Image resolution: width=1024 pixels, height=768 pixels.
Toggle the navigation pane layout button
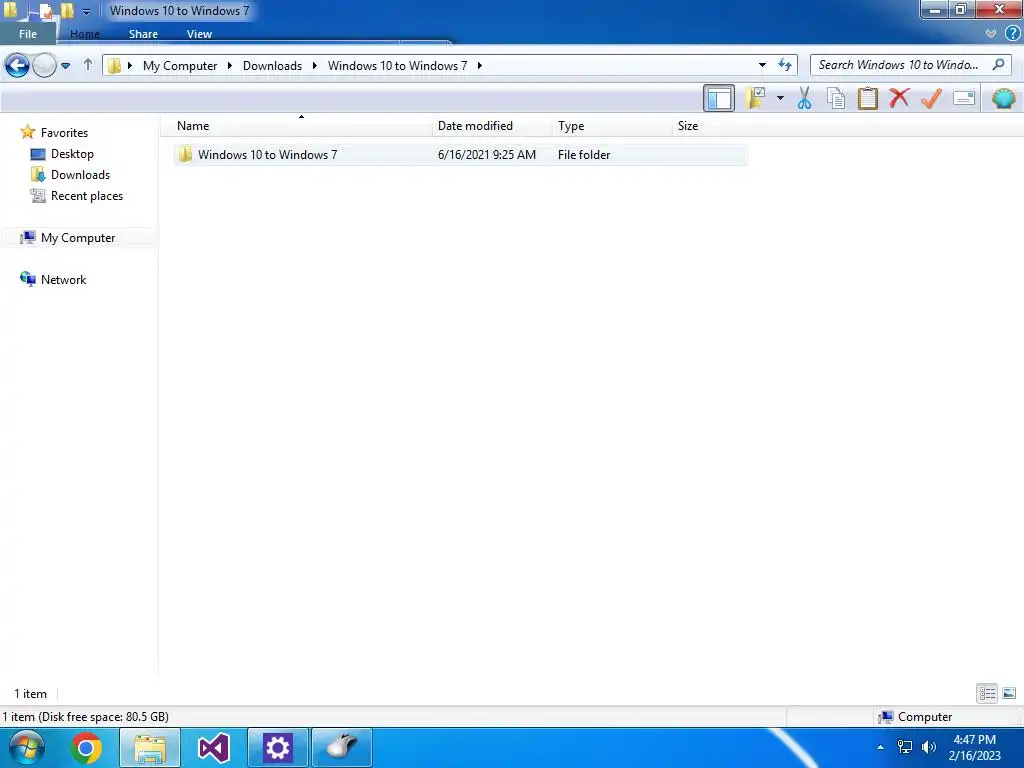[x=718, y=99]
